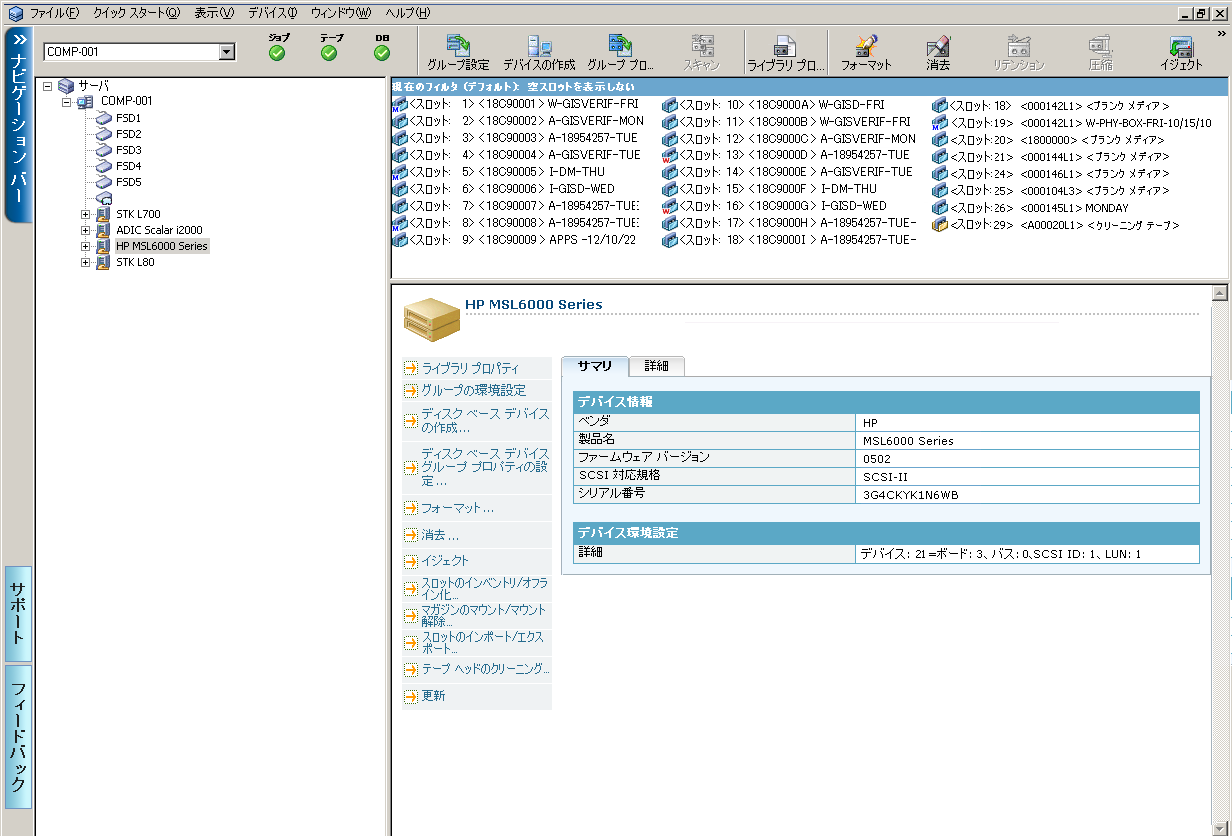Open the クイック スタート menu
This screenshot has width=1232, height=836.
pos(137,13)
